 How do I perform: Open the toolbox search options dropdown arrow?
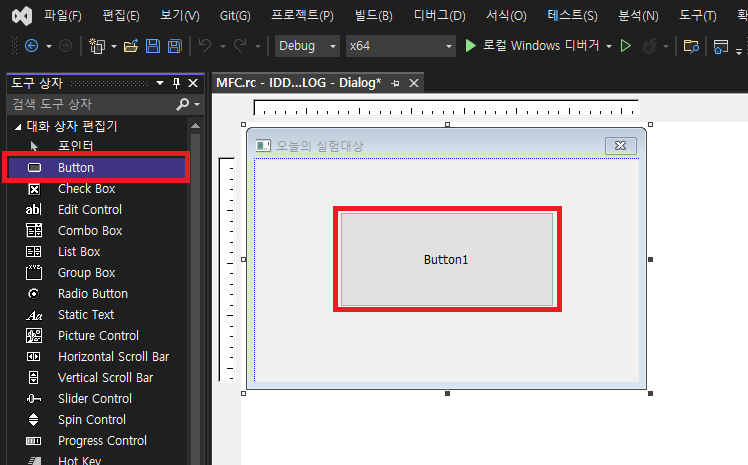[197, 104]
